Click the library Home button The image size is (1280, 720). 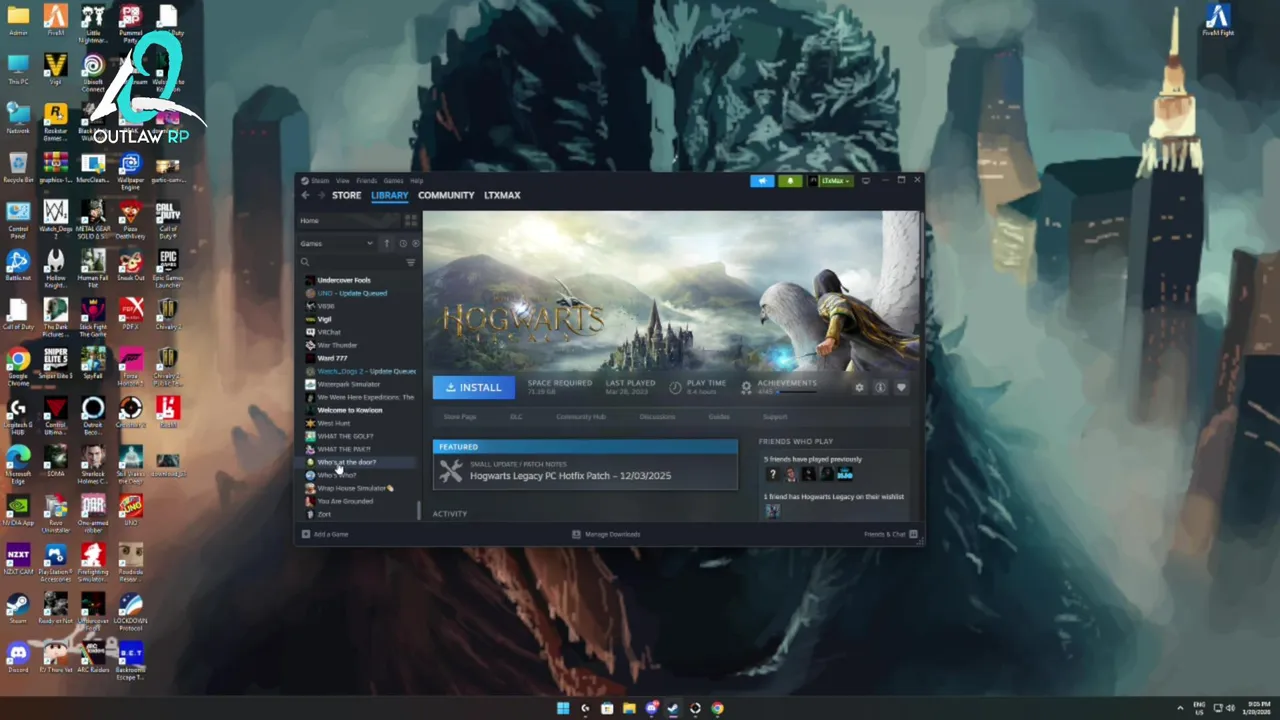[x=347, y=220]
